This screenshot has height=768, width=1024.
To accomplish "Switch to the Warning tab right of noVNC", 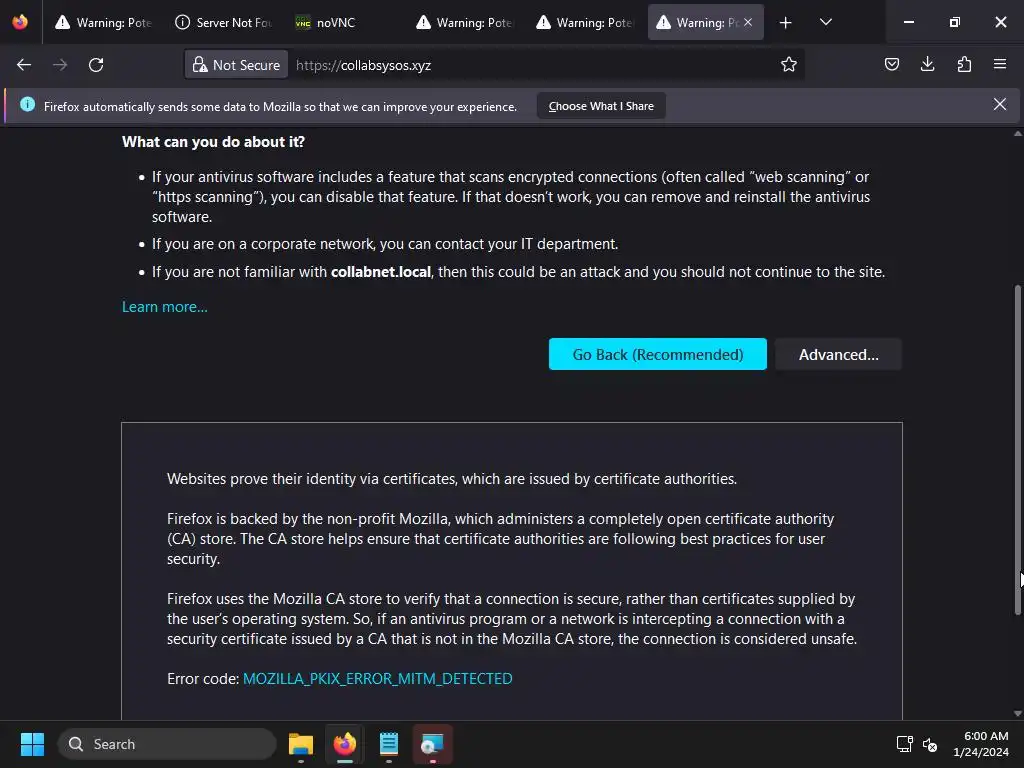I will coord(464,22).
